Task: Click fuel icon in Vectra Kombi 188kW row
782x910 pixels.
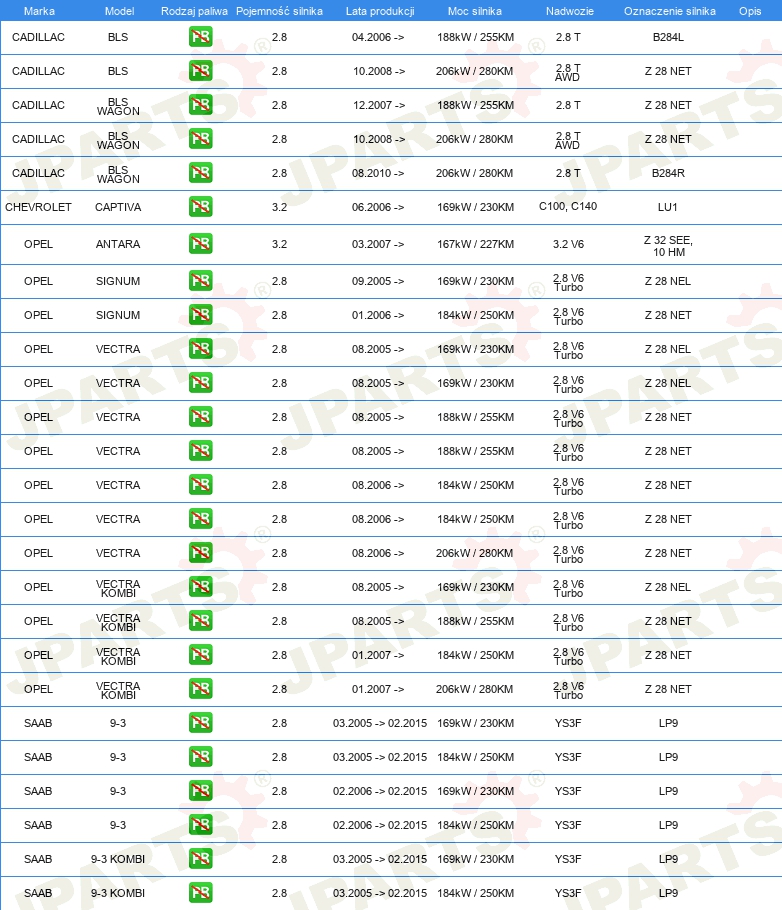Action: click(x=200, y=621)
